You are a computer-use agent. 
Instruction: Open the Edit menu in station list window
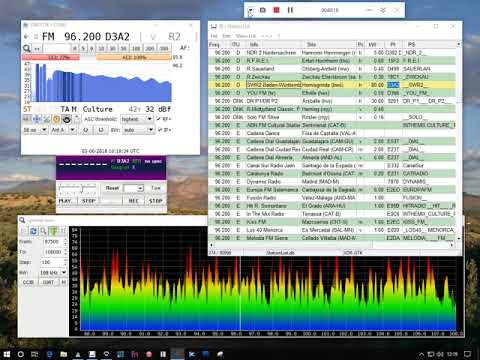point(226,36)
